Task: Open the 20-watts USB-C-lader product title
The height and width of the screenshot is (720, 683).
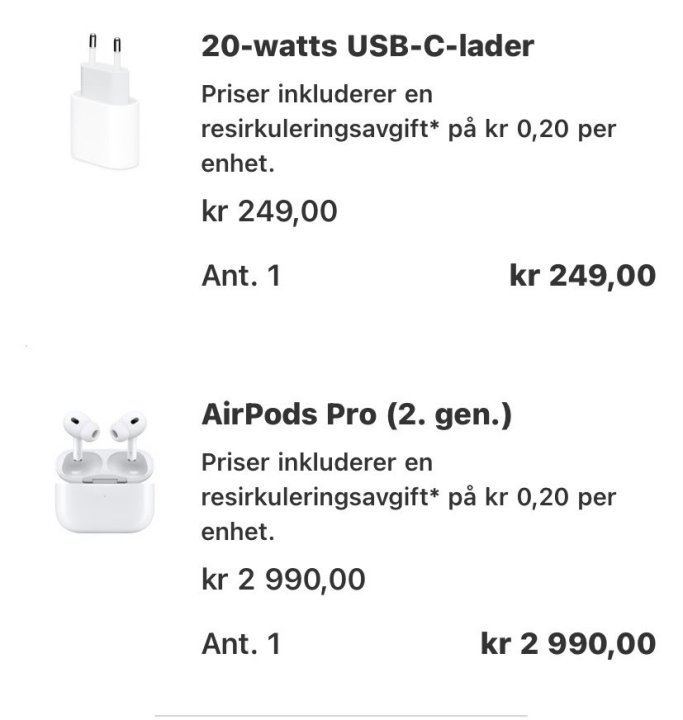Action: click(367, 46)
